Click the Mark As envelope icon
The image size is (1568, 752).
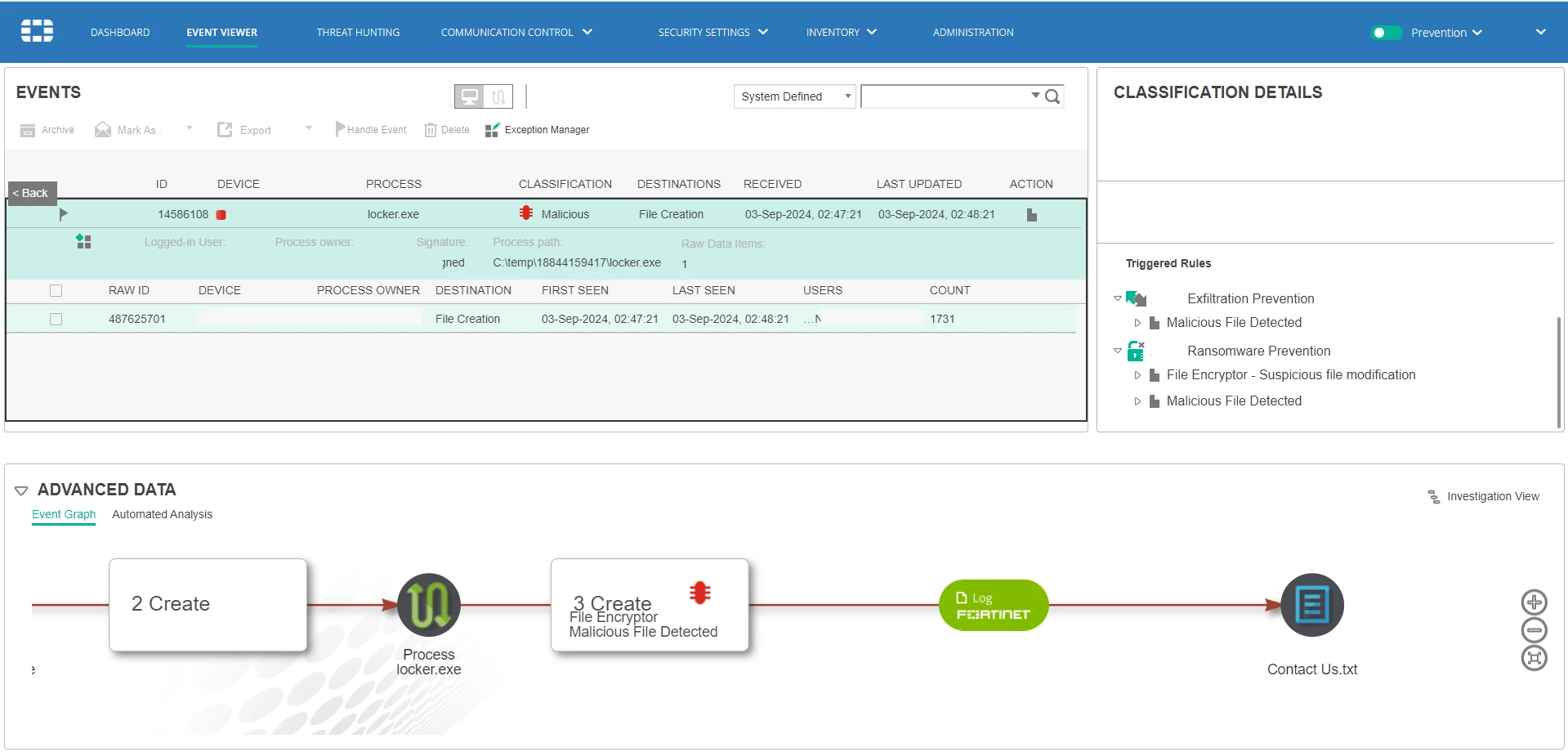tap(103, 130)
